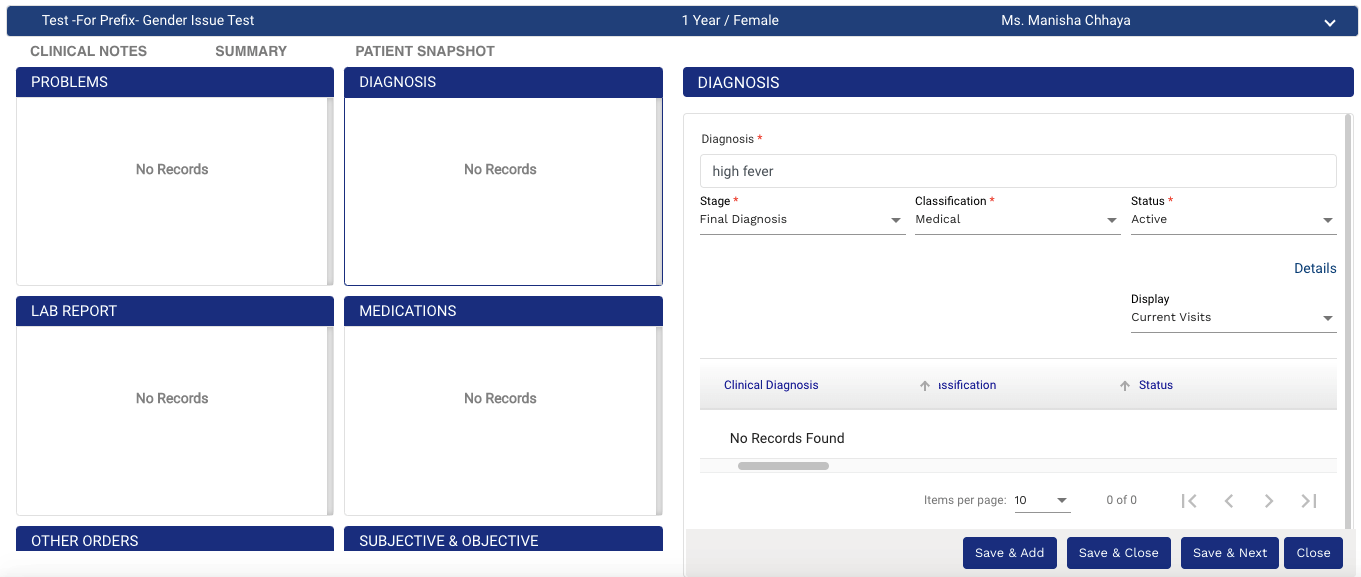The height and width of the screenshot is (577, 1361).
Task: Sort by arrow next to Status column
Action: 1125,386
